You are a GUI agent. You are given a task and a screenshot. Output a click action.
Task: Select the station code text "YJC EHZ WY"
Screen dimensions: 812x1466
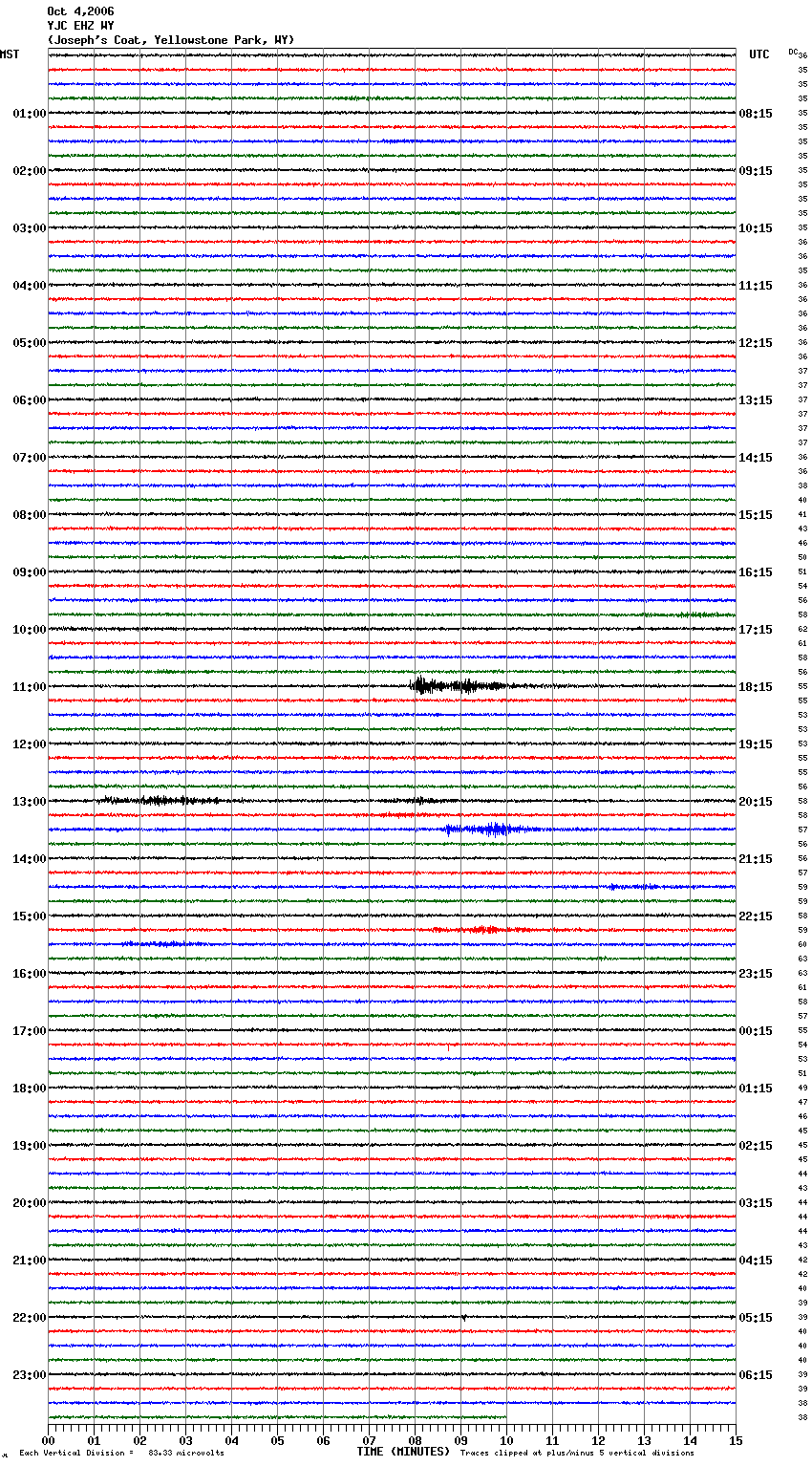(x=80, y=26)
